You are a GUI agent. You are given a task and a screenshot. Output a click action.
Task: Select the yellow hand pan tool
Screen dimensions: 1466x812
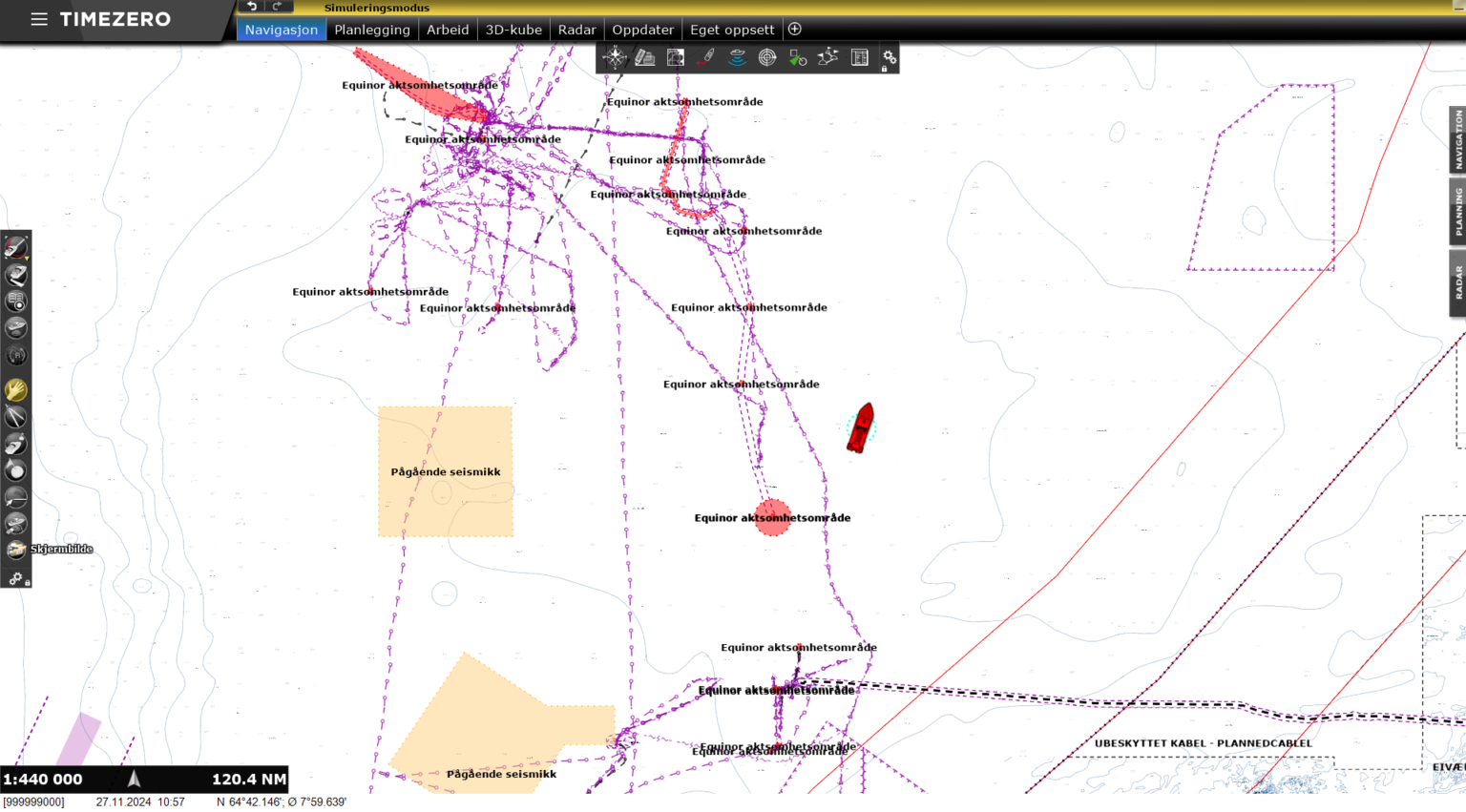point(16,389)
